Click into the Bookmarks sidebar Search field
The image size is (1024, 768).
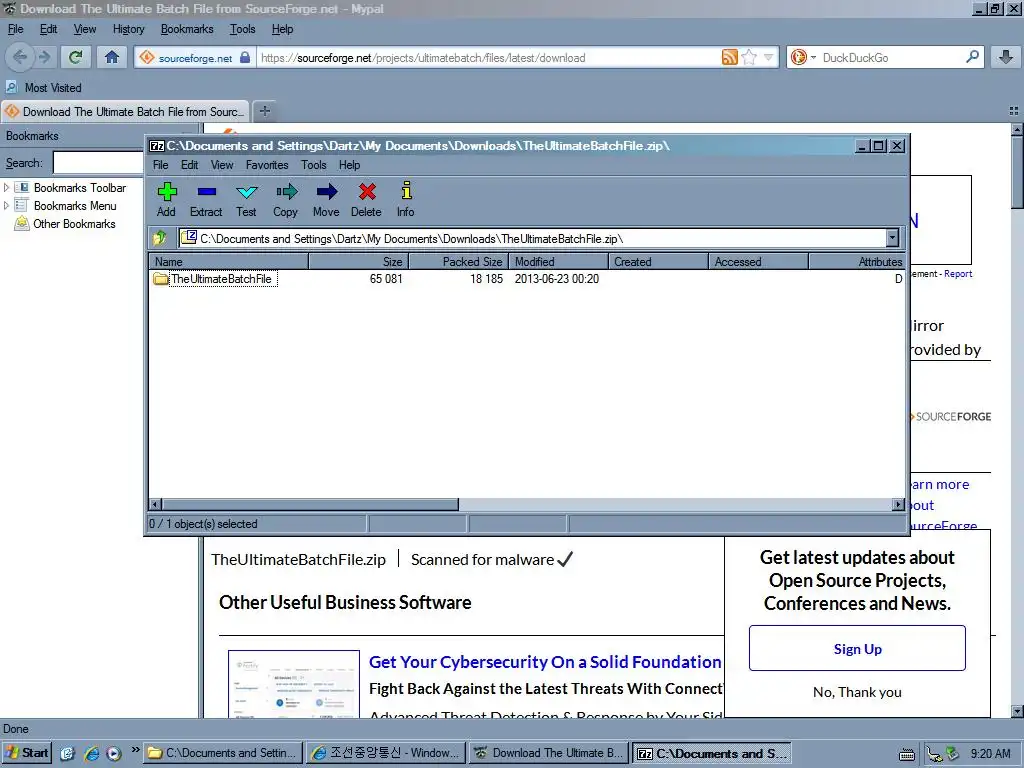(x=98, y=163)
